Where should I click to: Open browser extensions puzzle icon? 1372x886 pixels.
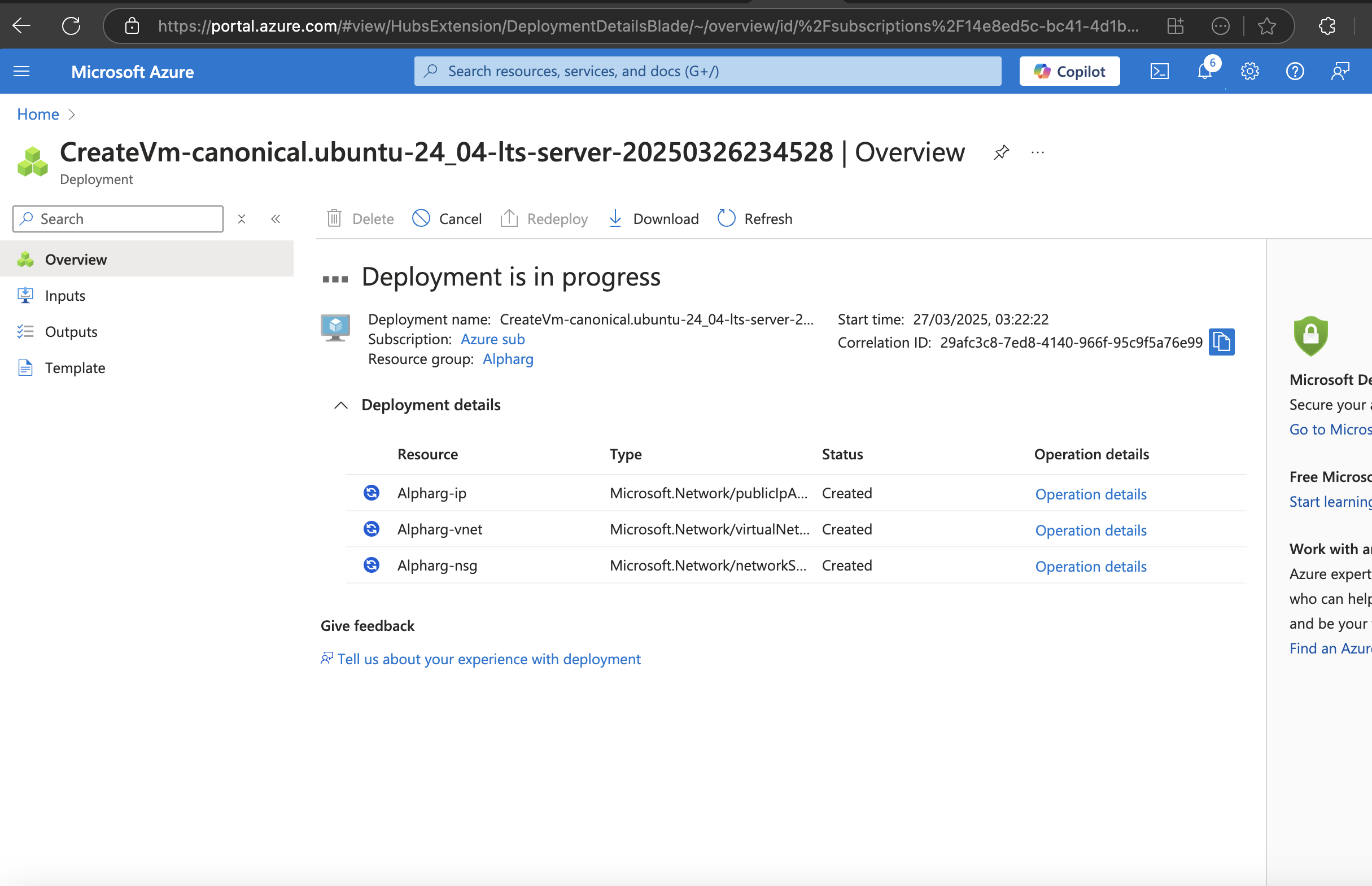click(1327, 26)
